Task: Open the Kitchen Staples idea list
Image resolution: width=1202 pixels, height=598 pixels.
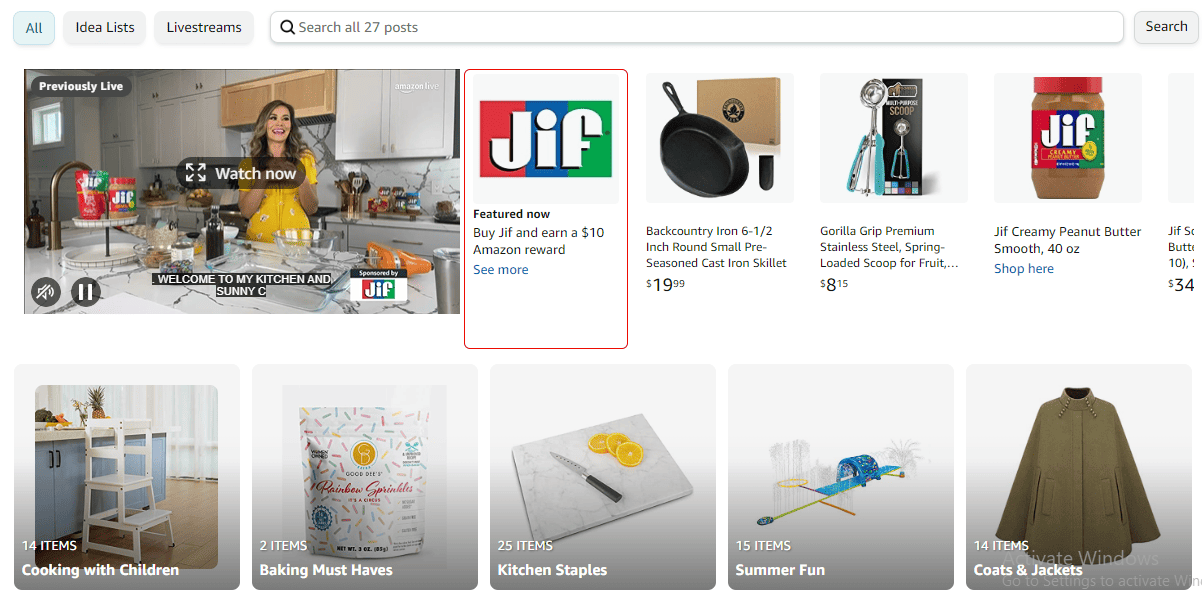Action: [x=603, y=477]
